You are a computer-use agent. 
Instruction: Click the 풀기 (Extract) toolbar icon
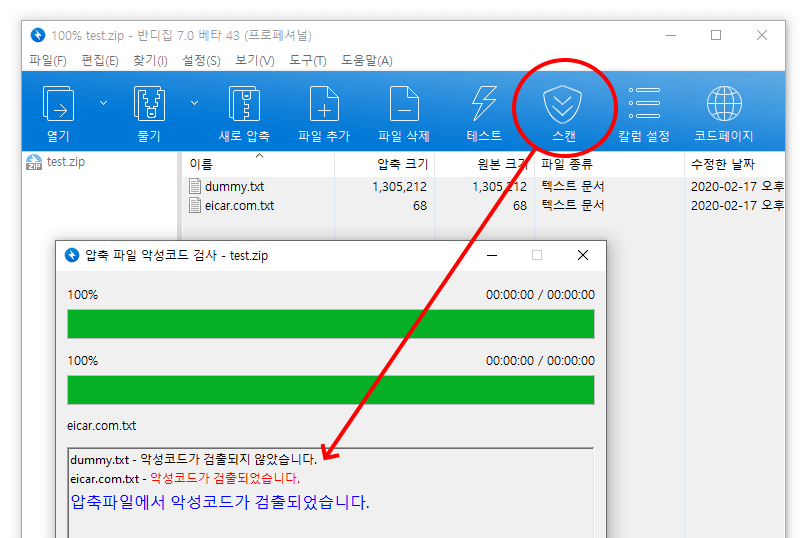point(149,103)
